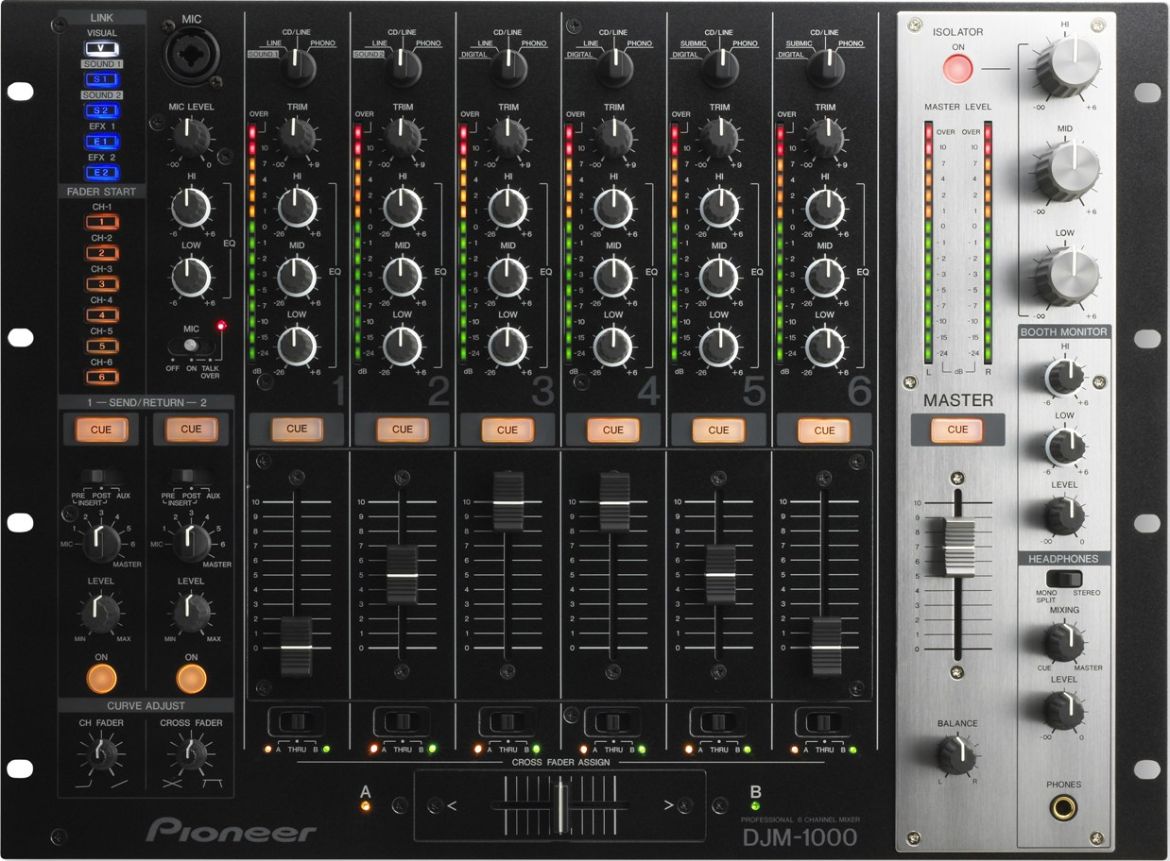Click the PHONES headphone jack
1170x861 pixels.
pyautogui.click(x=1064, y=808)
